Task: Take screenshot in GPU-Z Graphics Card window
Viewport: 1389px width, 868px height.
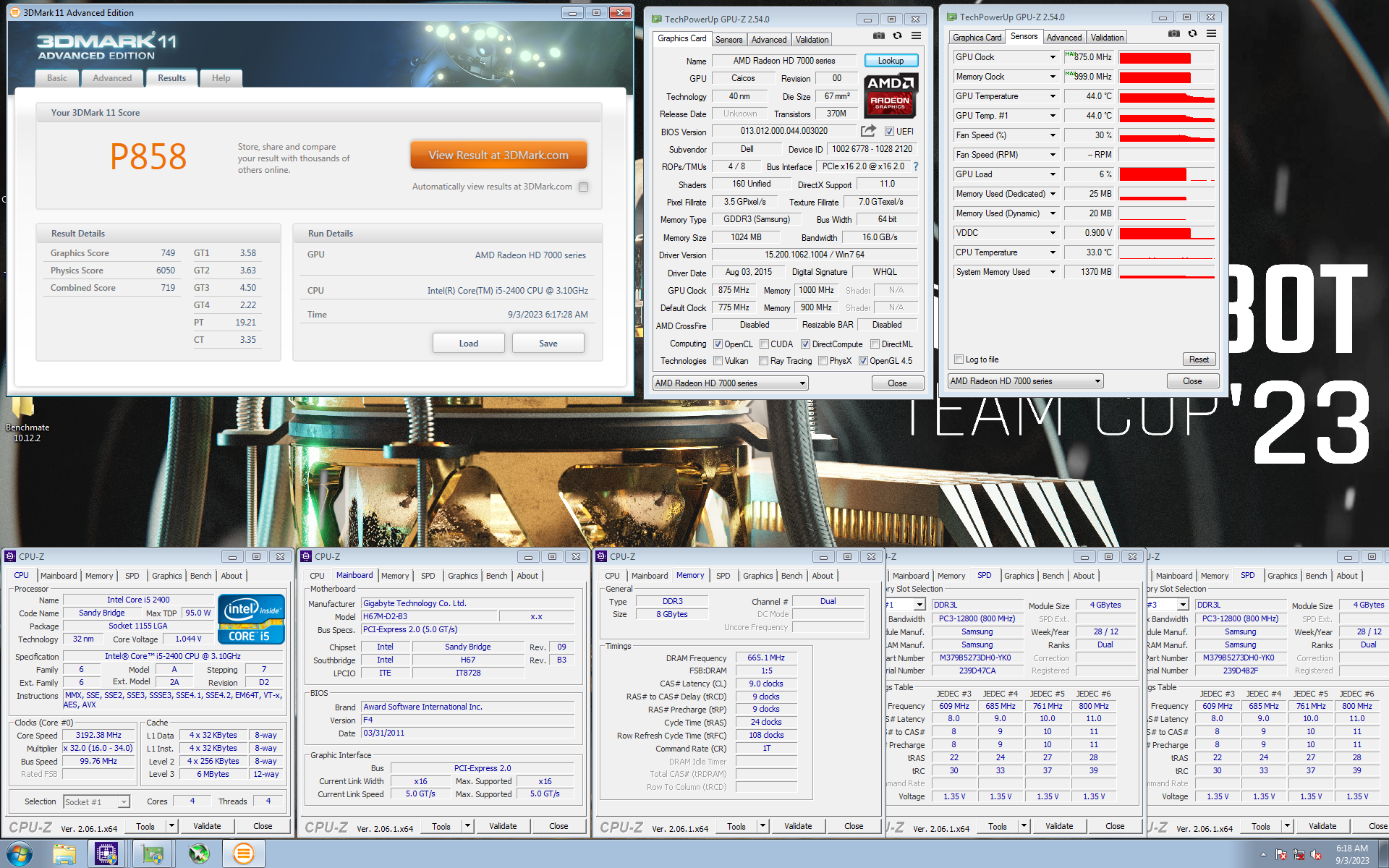Action: 878,36
